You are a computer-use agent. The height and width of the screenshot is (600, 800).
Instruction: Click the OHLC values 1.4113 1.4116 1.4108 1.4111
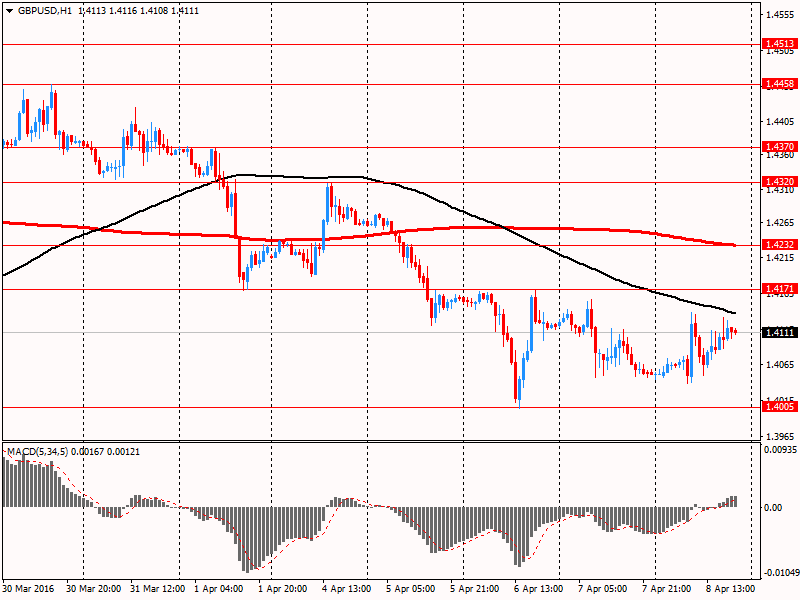[138, 11]
